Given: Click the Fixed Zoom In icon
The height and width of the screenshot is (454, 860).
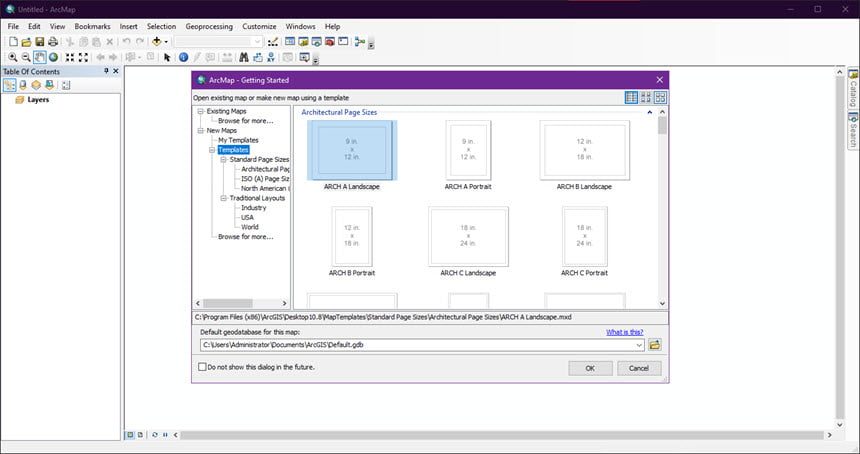Looking at the screenshot, I should tap(70, 57).
